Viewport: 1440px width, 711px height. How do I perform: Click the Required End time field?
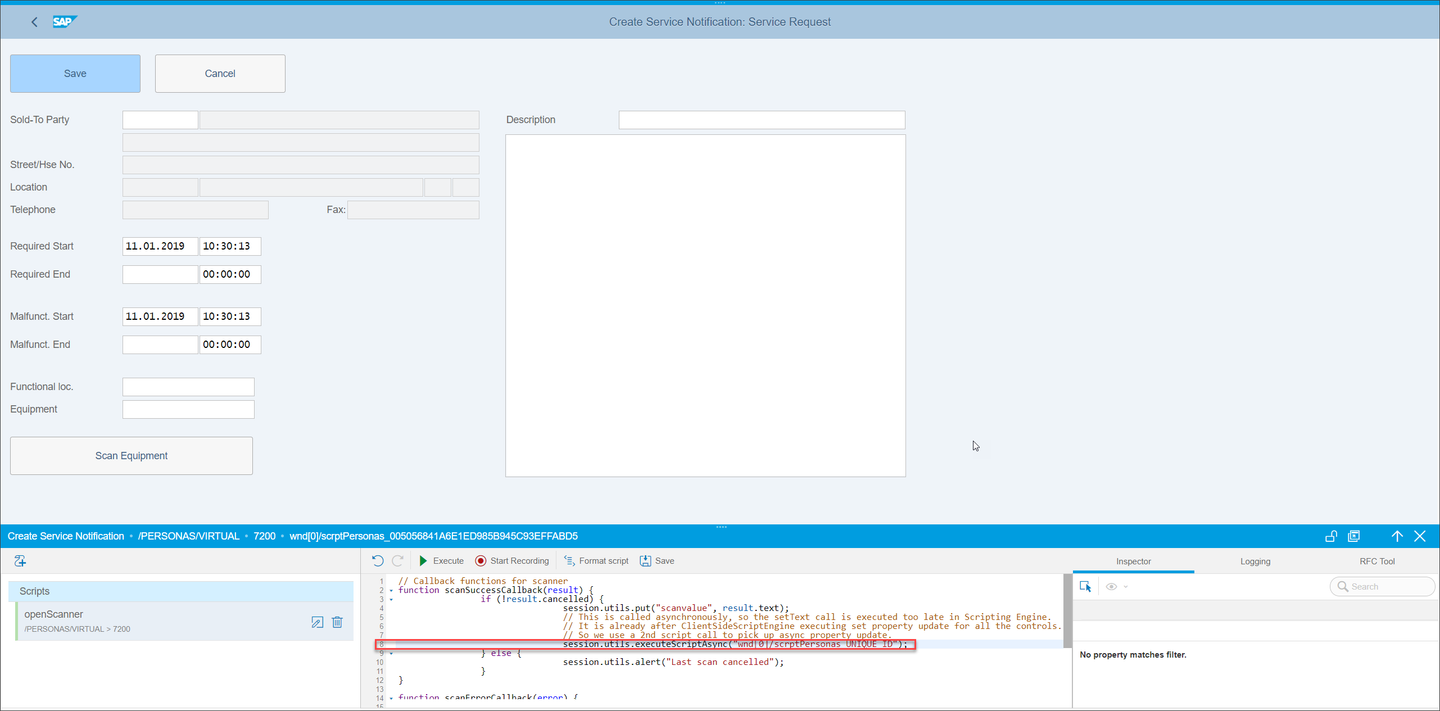(230, 274)
